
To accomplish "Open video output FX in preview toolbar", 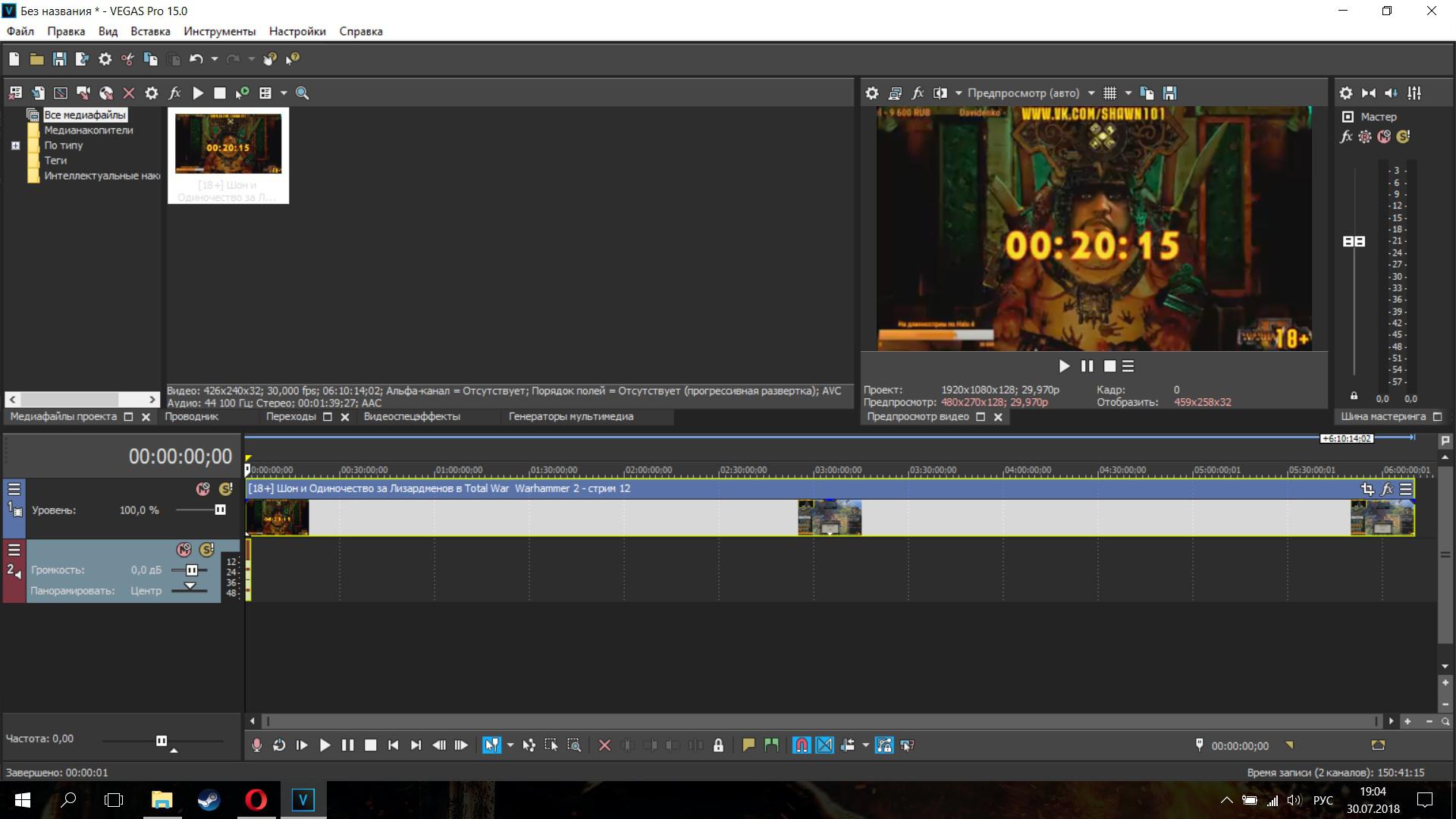I will click(918, 93).
